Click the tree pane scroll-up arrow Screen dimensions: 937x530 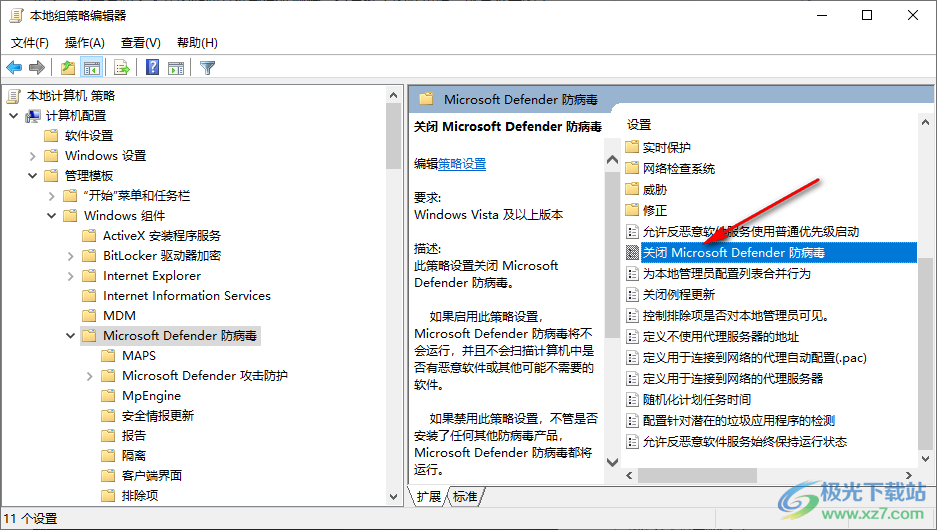point(393,95)
